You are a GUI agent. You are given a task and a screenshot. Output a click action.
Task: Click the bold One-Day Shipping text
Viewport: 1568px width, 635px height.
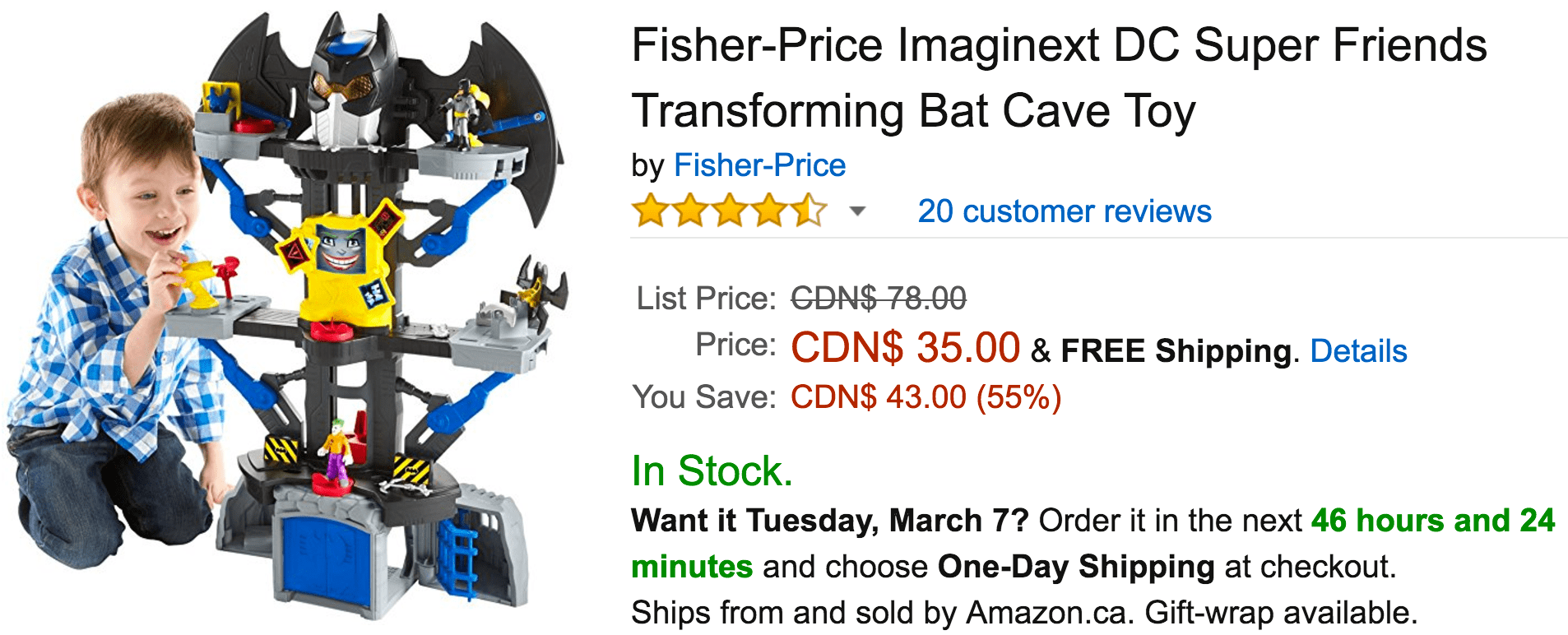point(1075,567)
